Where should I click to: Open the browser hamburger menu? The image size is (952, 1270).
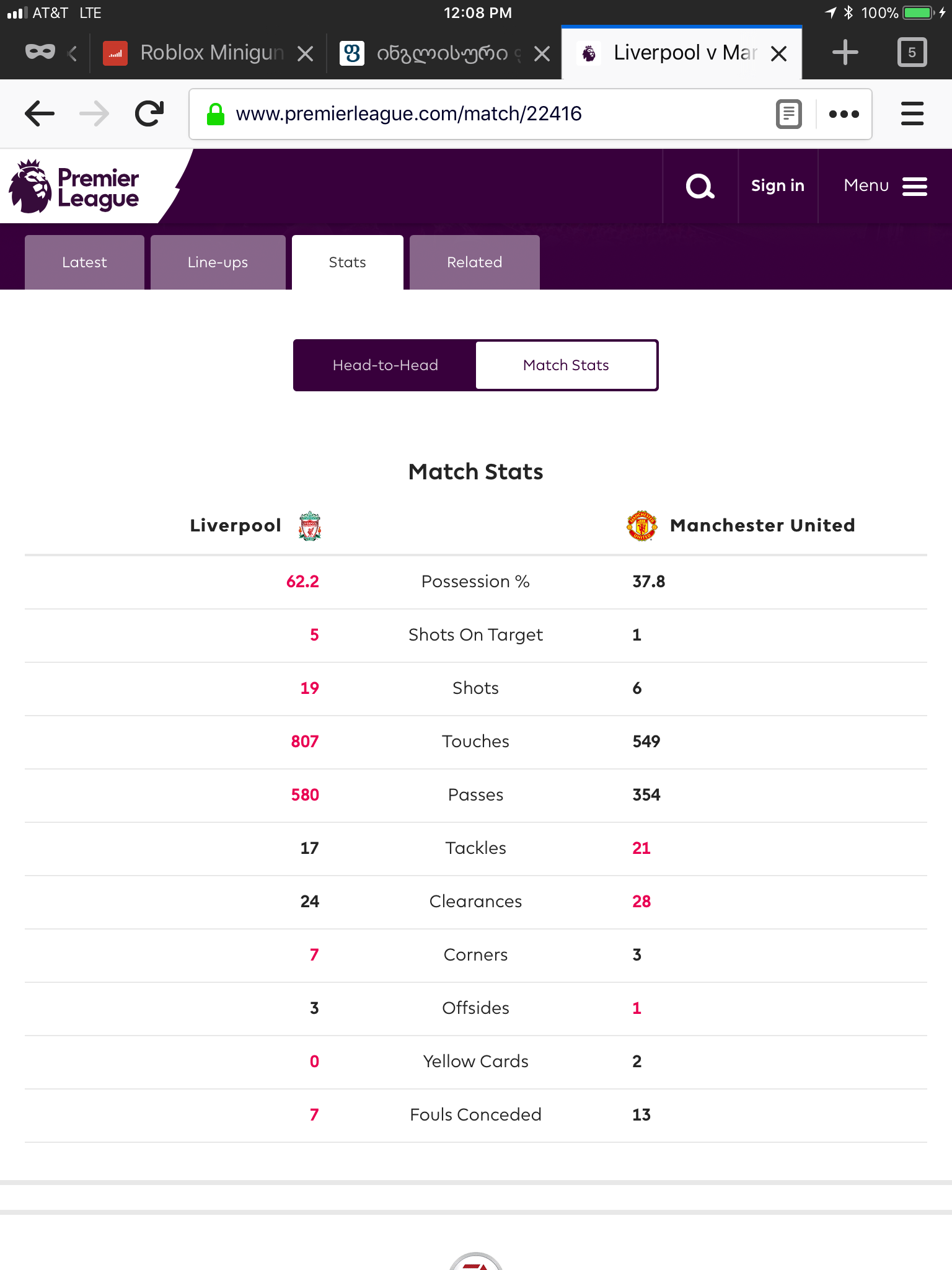pos(912,114)
